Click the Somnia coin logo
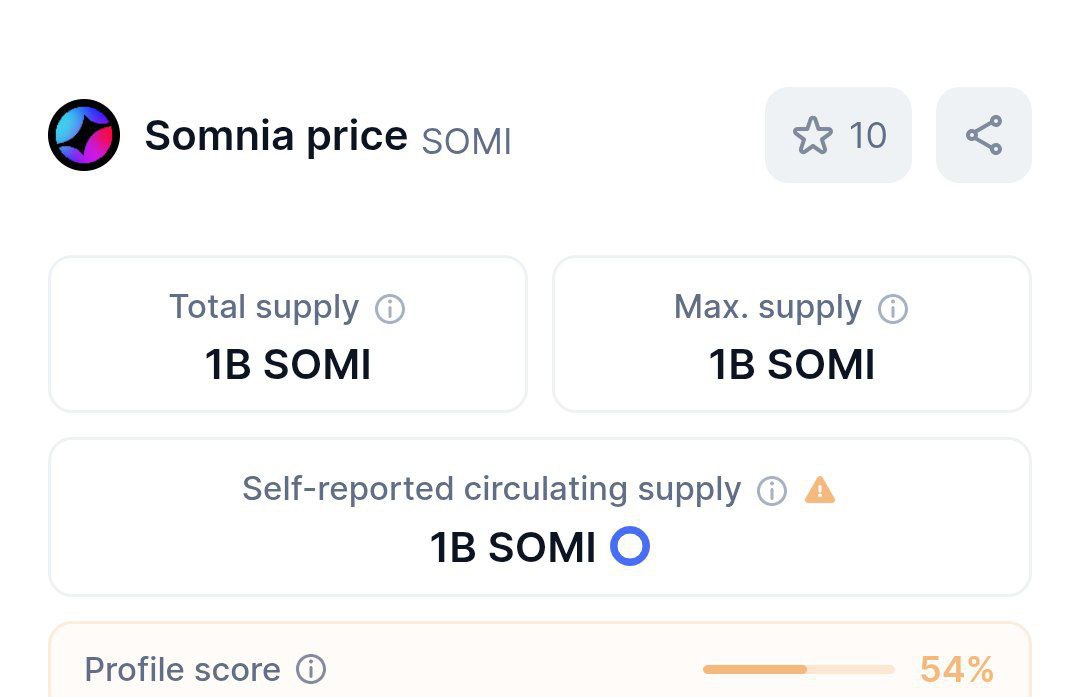The height and width of the screenshot is (697, 1080). pyautogui.click(x=84, y=135)
